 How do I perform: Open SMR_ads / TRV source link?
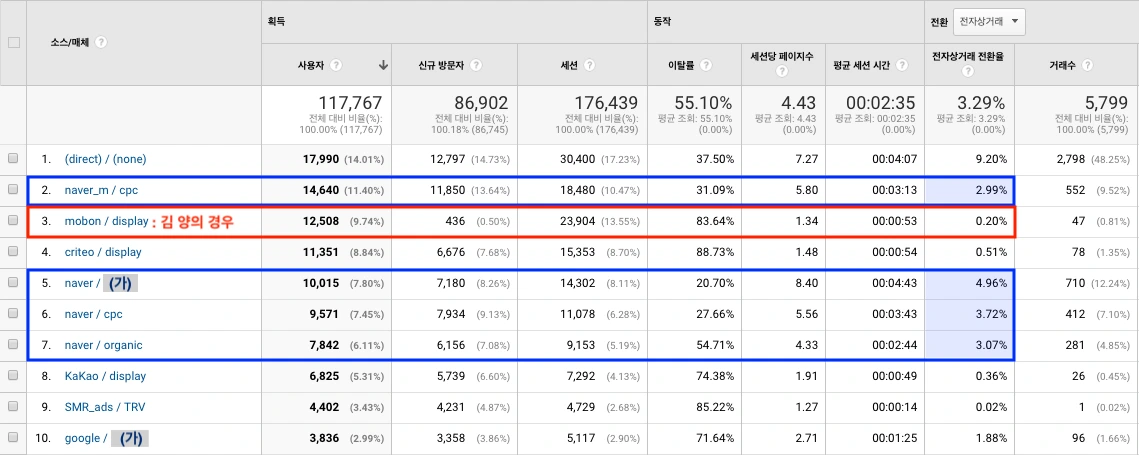pos(106,407)
